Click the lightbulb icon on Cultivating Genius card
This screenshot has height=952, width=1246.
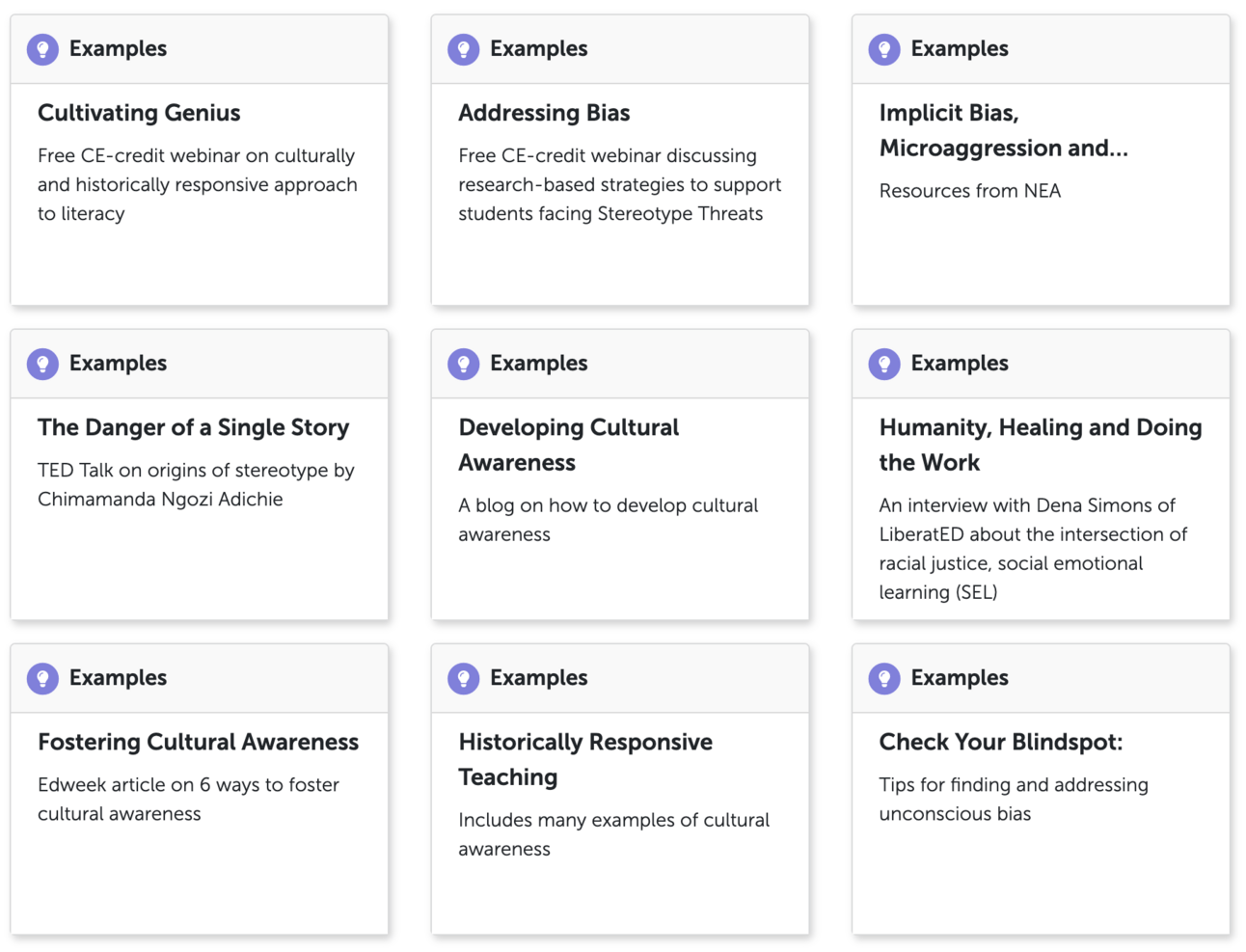42,49
